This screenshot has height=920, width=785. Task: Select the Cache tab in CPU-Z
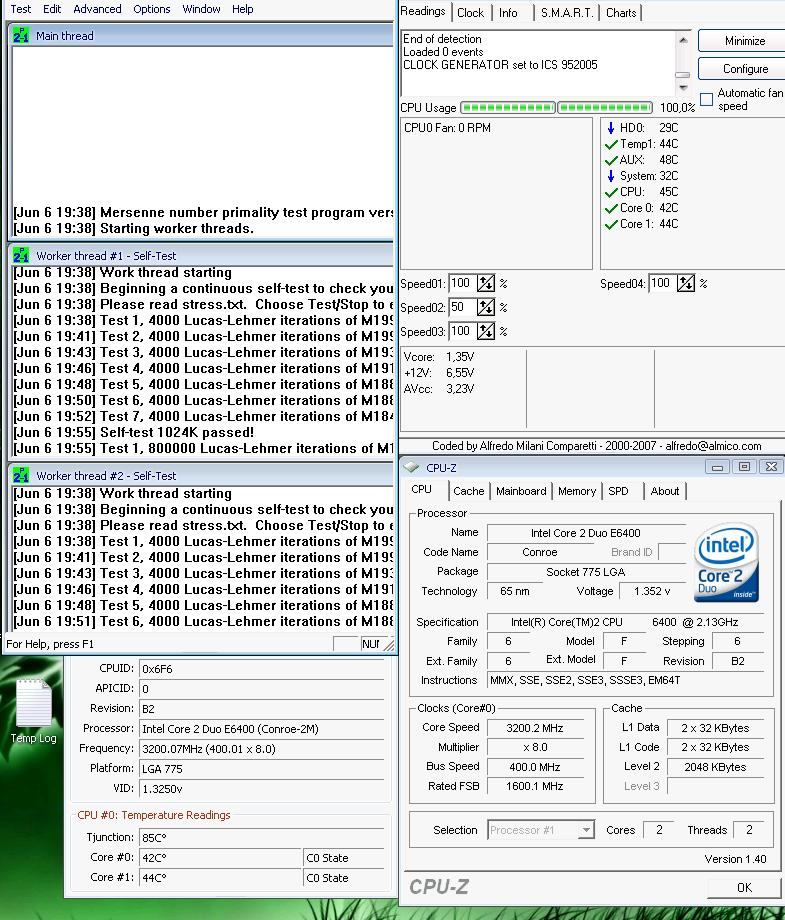pyautogui.click(x=469, y=491)
